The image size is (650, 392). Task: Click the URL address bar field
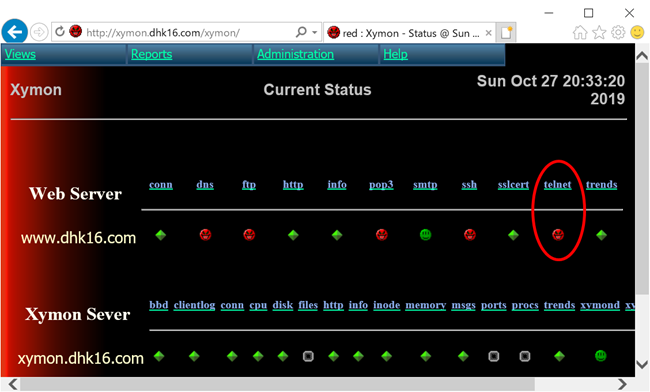[x=189, y=33]
